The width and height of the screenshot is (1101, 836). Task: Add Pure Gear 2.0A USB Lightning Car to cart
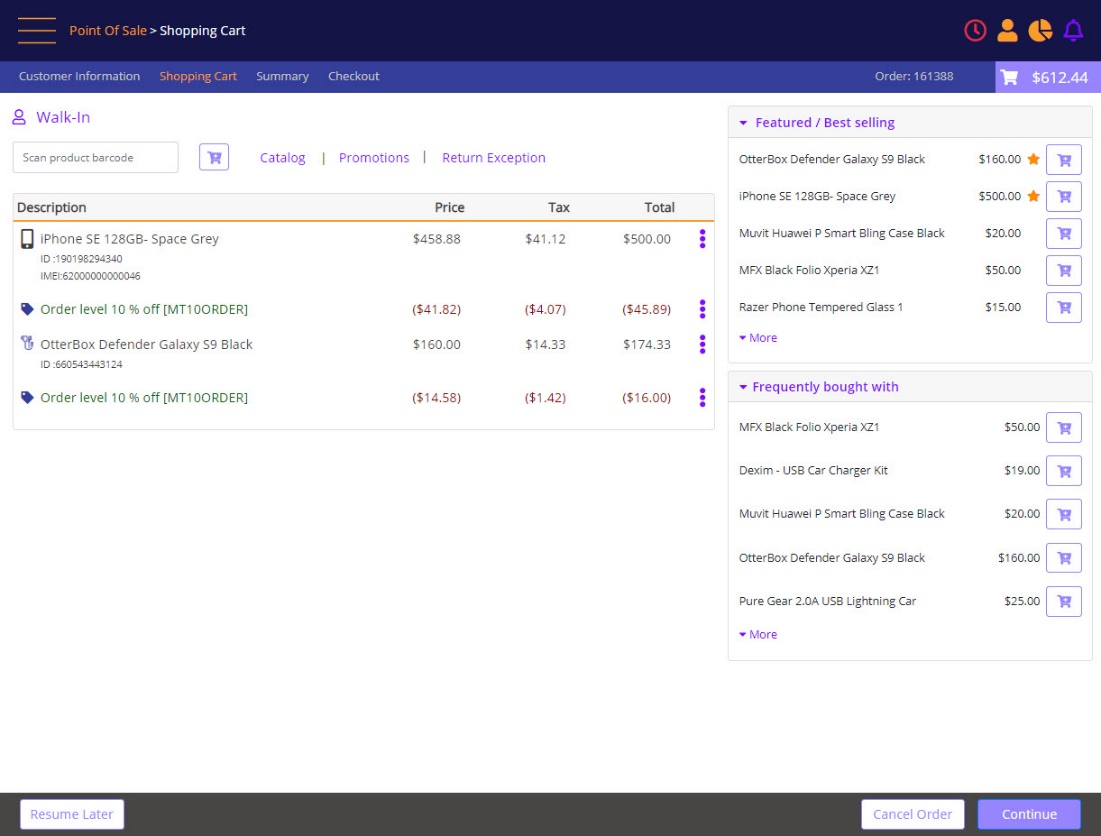1064,602
